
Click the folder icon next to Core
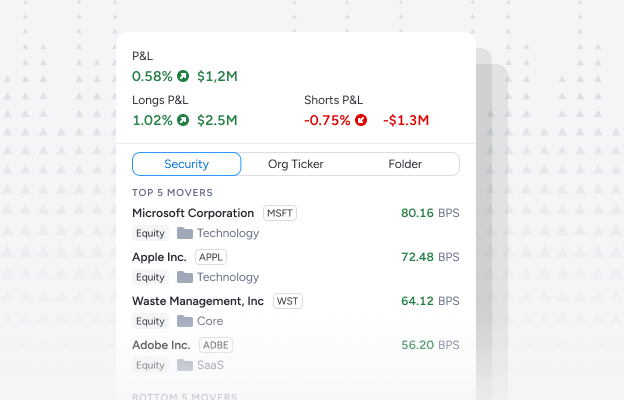(x=185, y=321)
